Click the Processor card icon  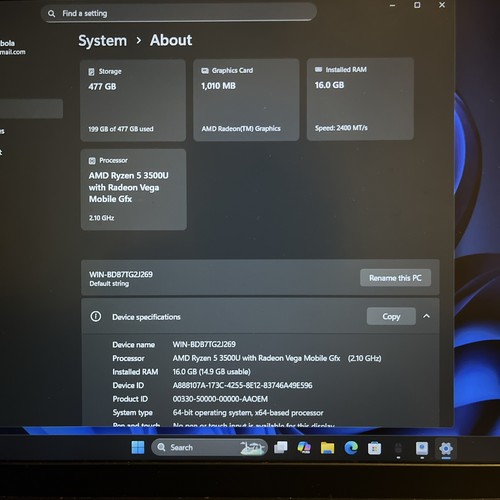click(92, 161)
